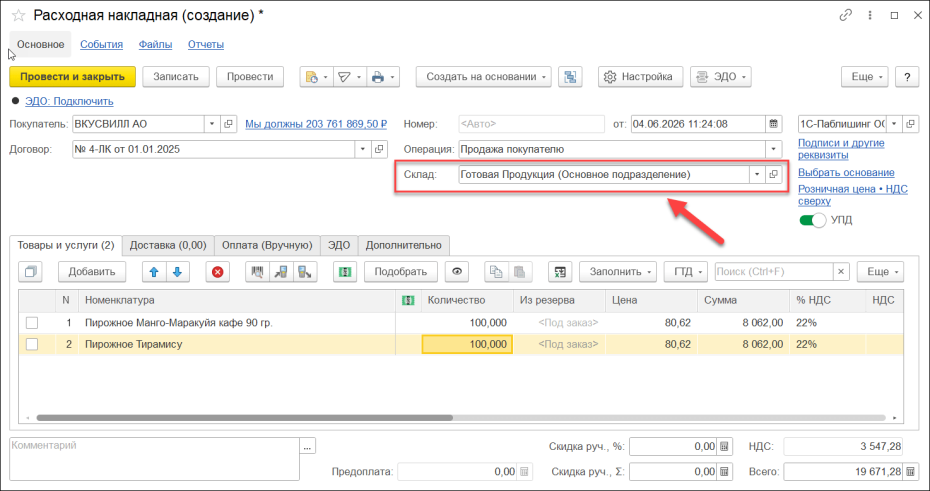Screen dimensions: 930x491
Task: Click Выбрать основание link
Action: 846,173
